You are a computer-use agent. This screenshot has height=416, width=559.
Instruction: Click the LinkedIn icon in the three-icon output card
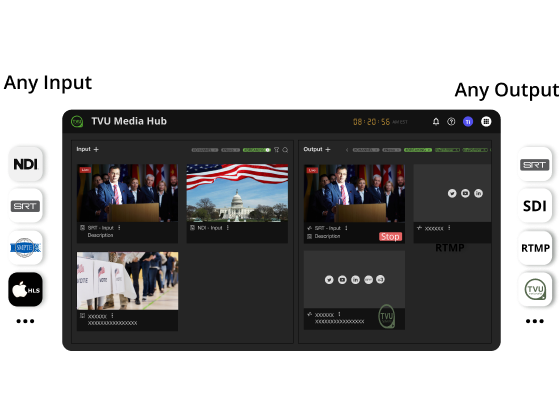pos(478,194)
